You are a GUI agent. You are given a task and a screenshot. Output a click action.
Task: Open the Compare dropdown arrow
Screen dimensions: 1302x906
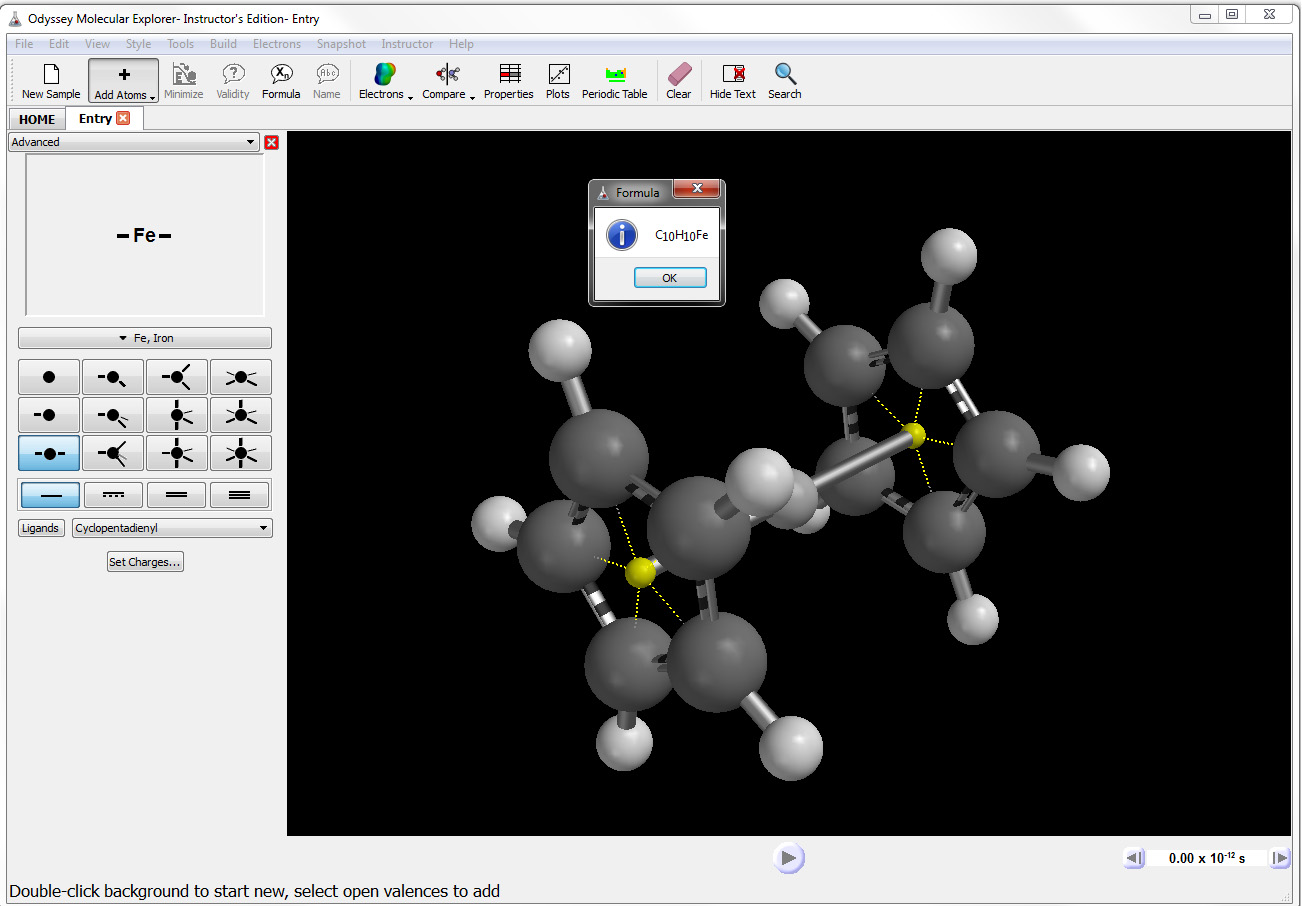(472, 97)
